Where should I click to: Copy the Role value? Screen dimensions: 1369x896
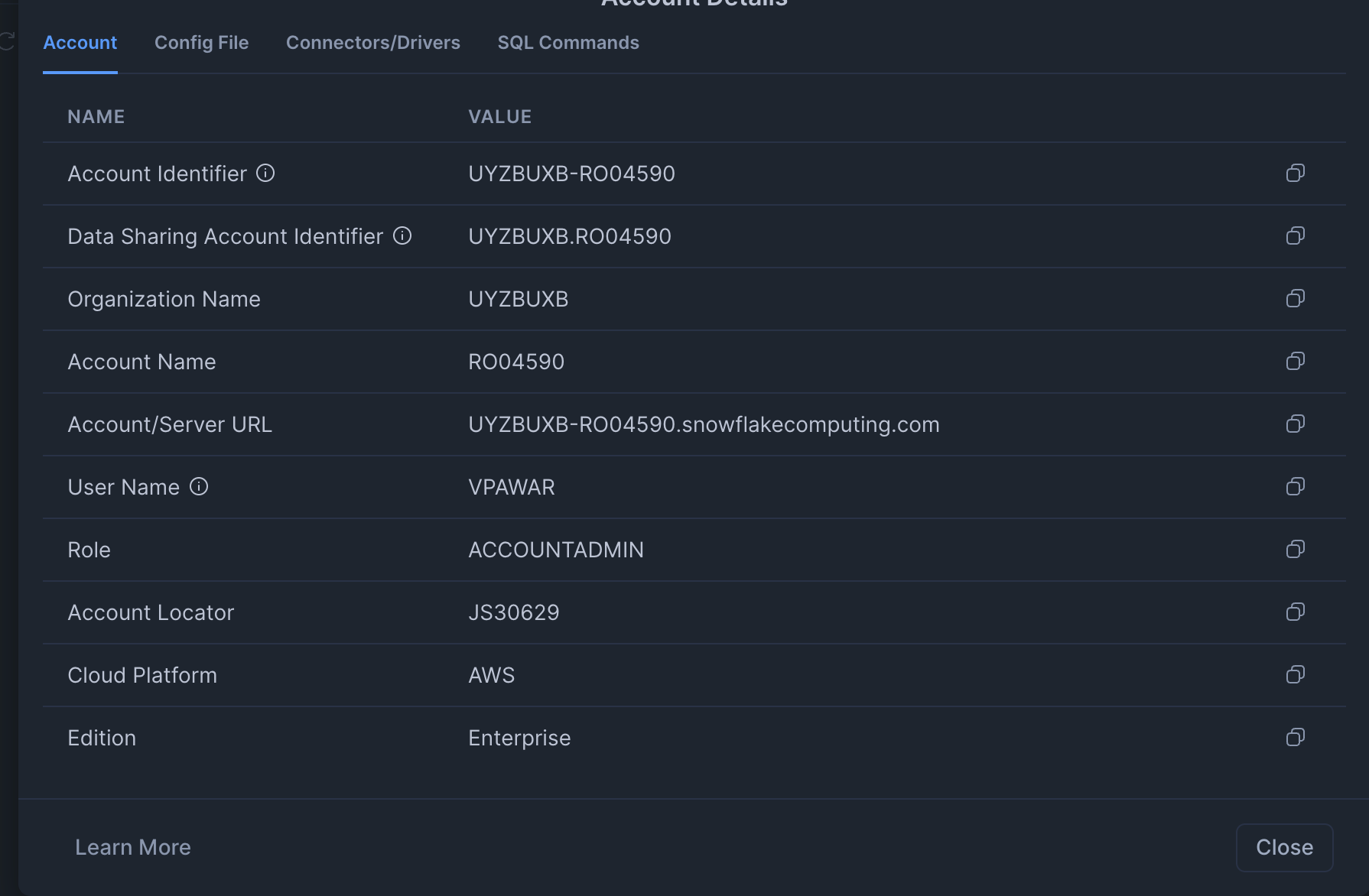click(x=1295, y=550)
